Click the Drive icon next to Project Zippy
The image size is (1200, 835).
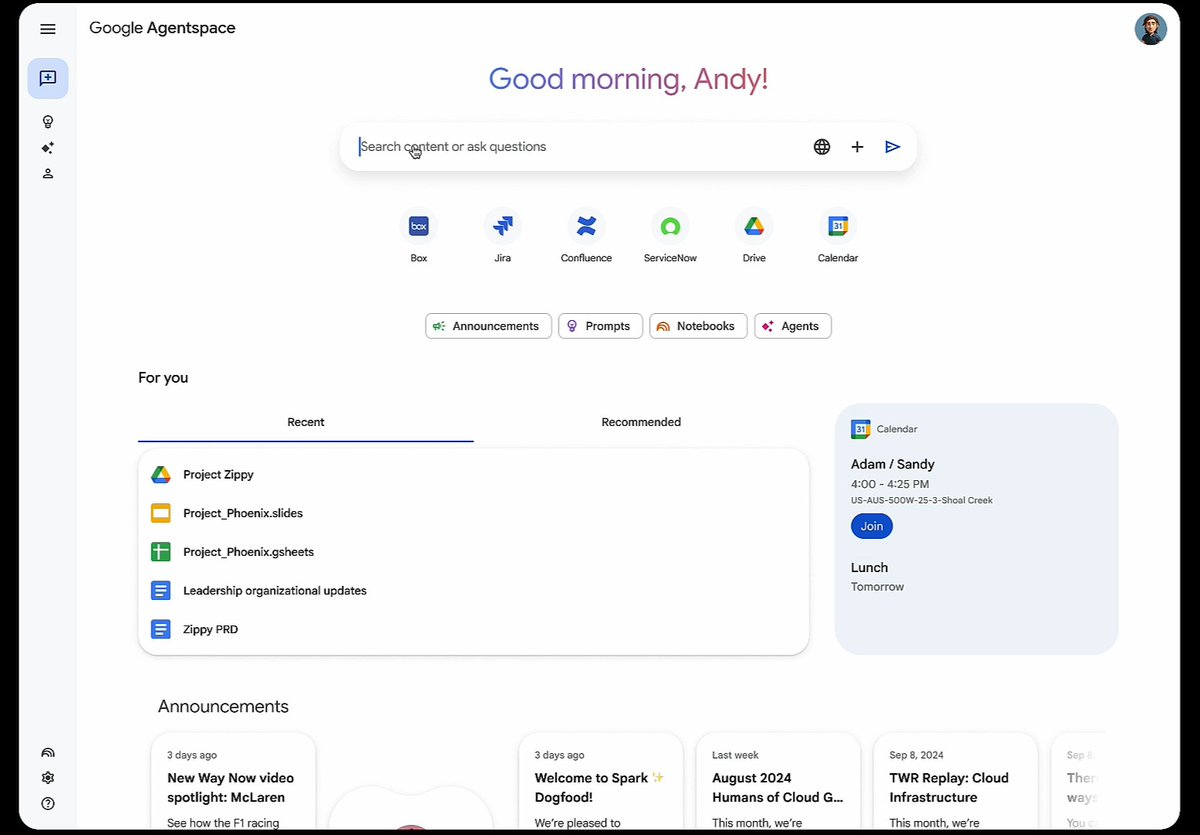161,475
